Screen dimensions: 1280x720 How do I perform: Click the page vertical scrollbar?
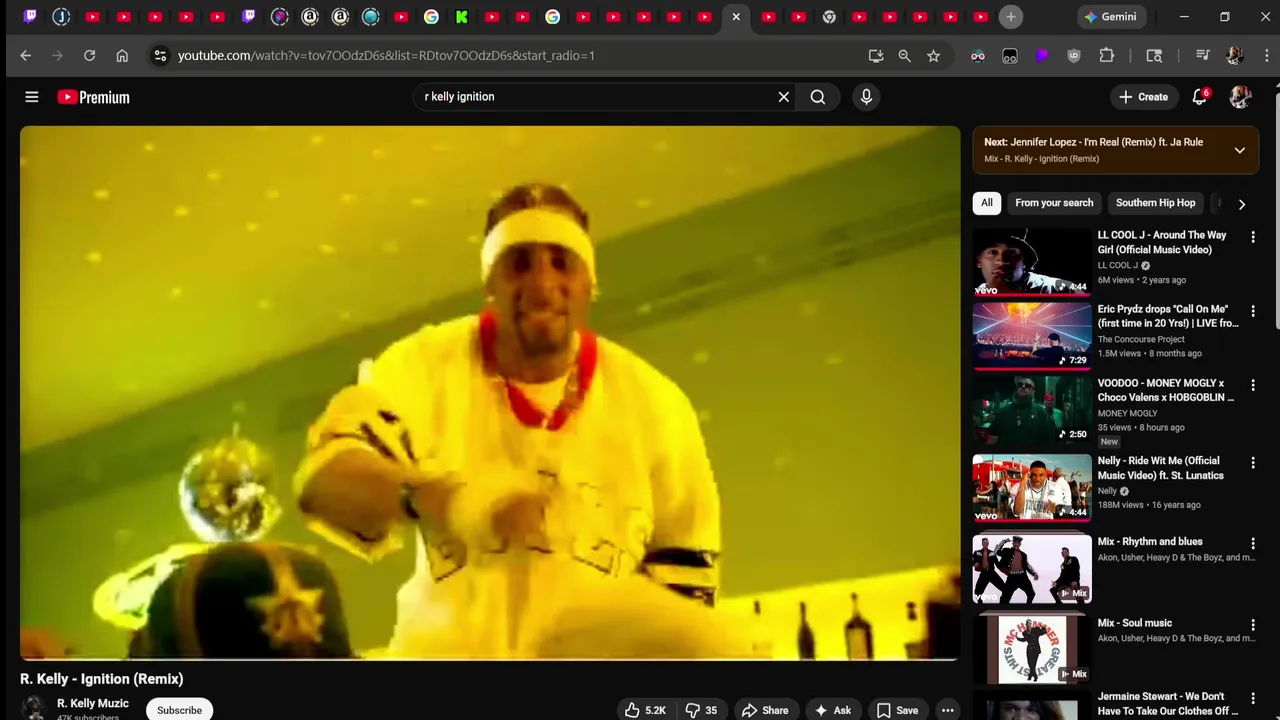click(x=1277, y=210)
